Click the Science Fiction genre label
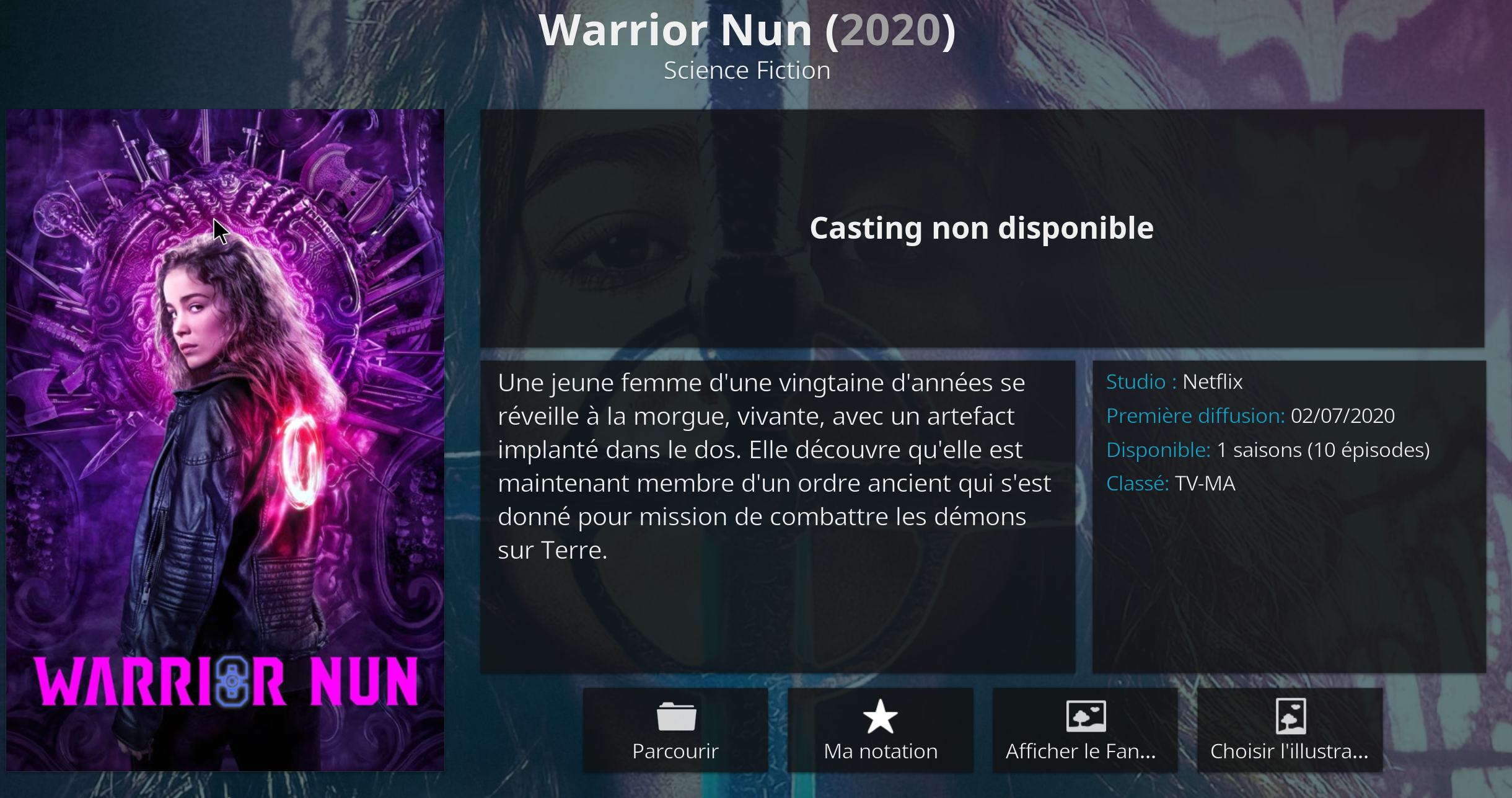The image size is (1512, 798). (x=747, y=71)
